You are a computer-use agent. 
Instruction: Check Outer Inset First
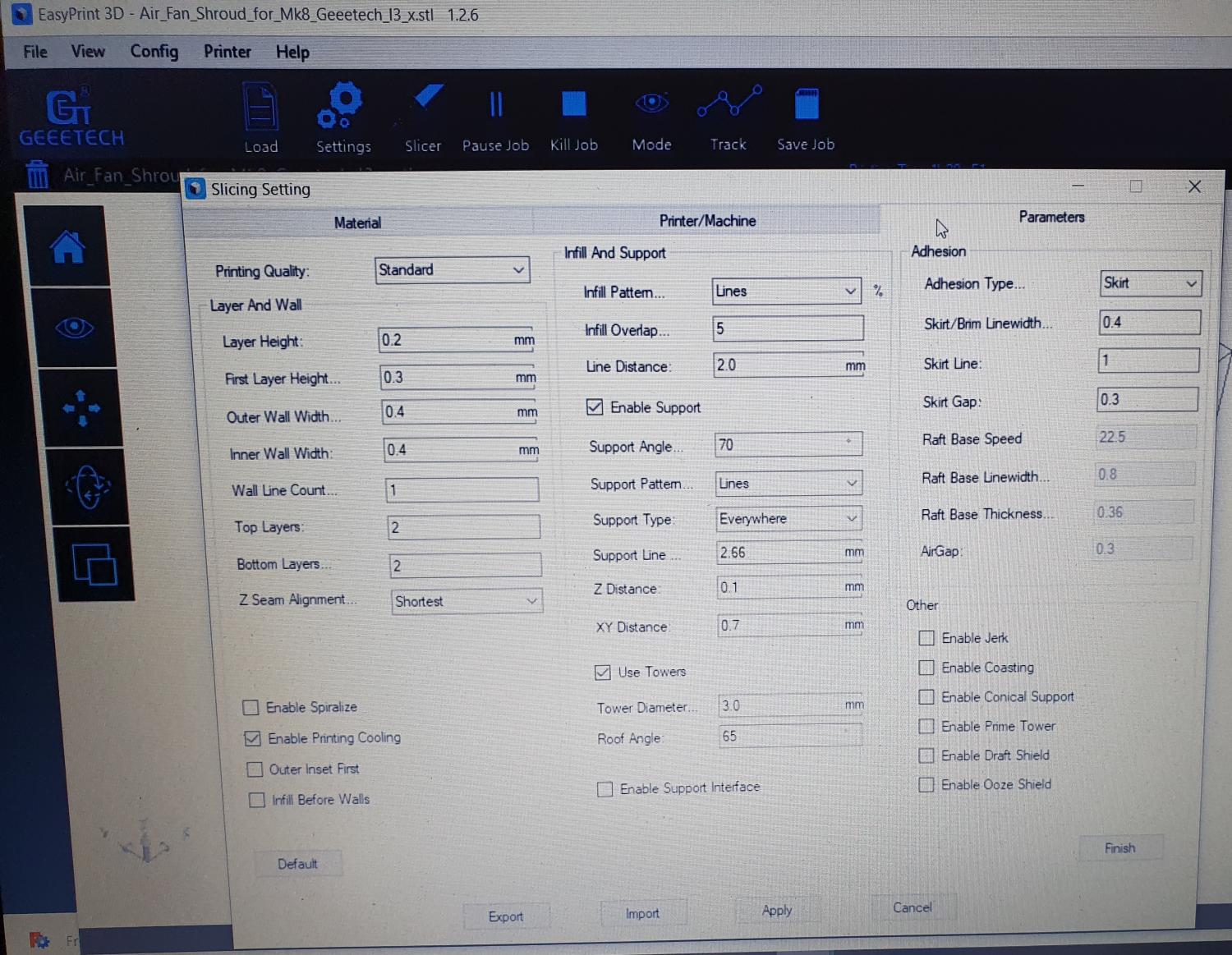click(x=255, y=769)
